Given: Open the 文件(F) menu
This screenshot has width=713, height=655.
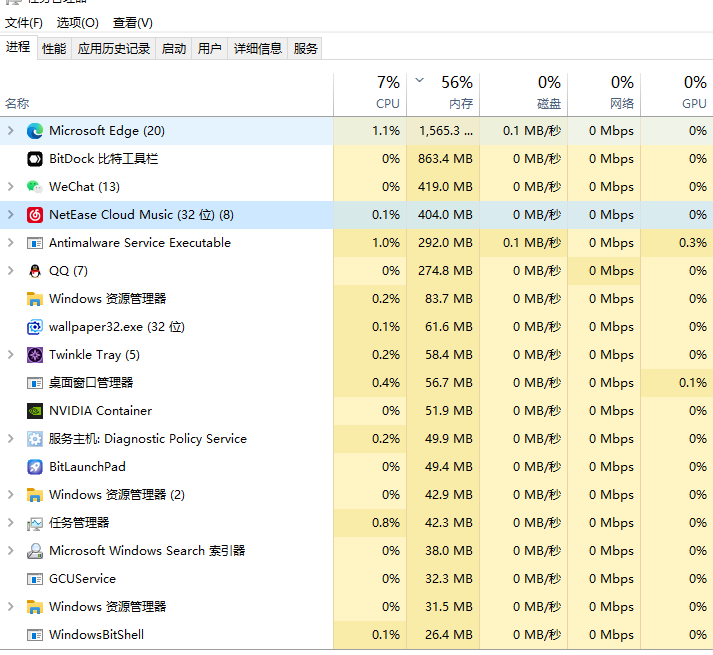Looking at the screenshot, I should coord(24,23).
